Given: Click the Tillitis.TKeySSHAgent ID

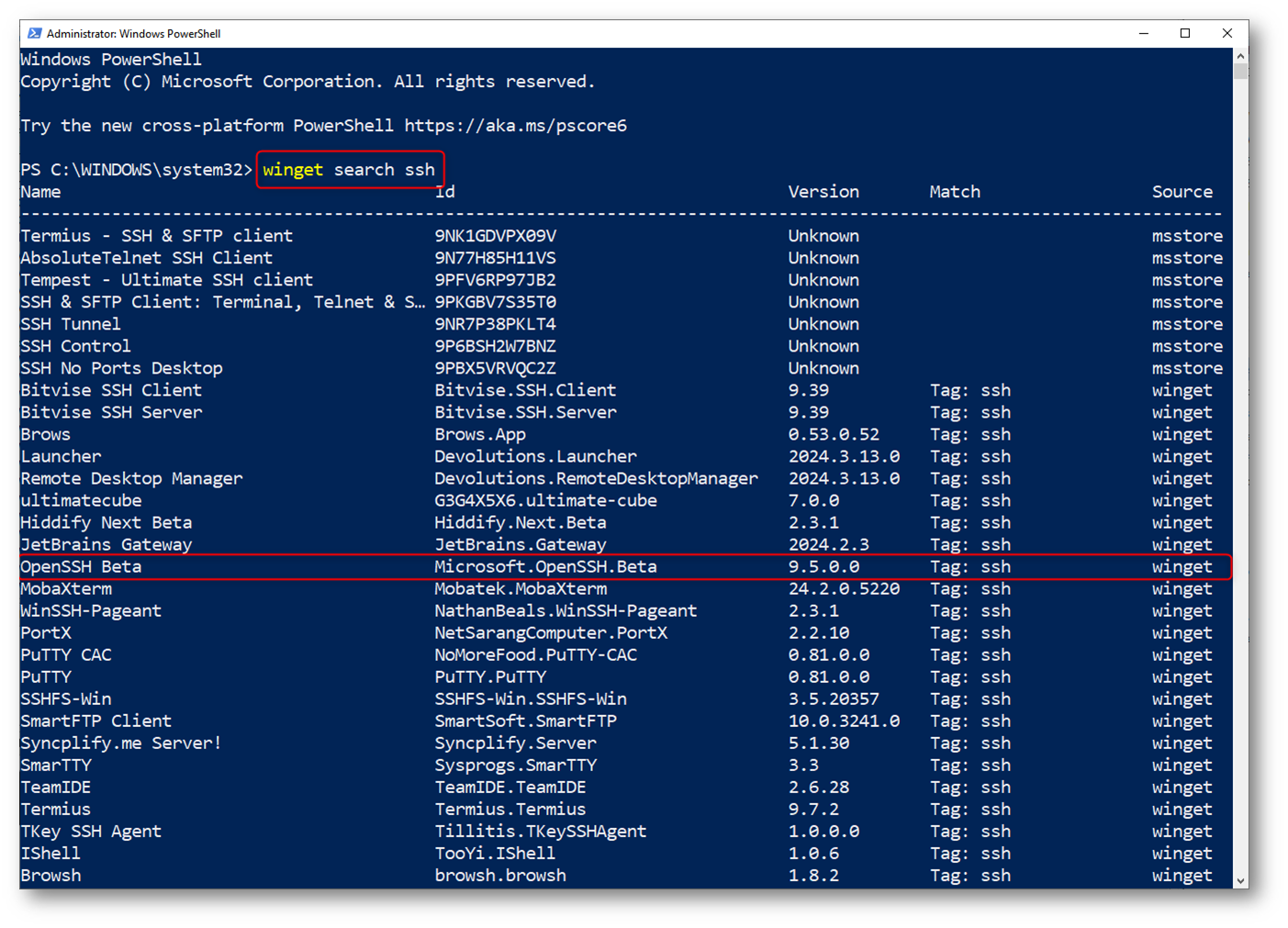Looking at the screenshot, I should pos(541,831).
